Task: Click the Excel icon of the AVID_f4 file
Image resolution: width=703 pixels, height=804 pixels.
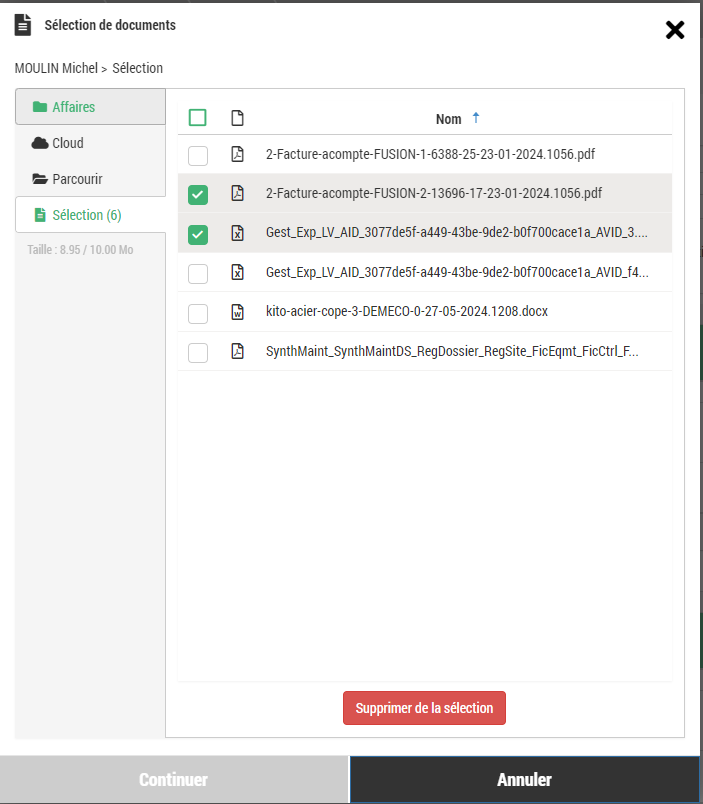Action: (237, 272)
